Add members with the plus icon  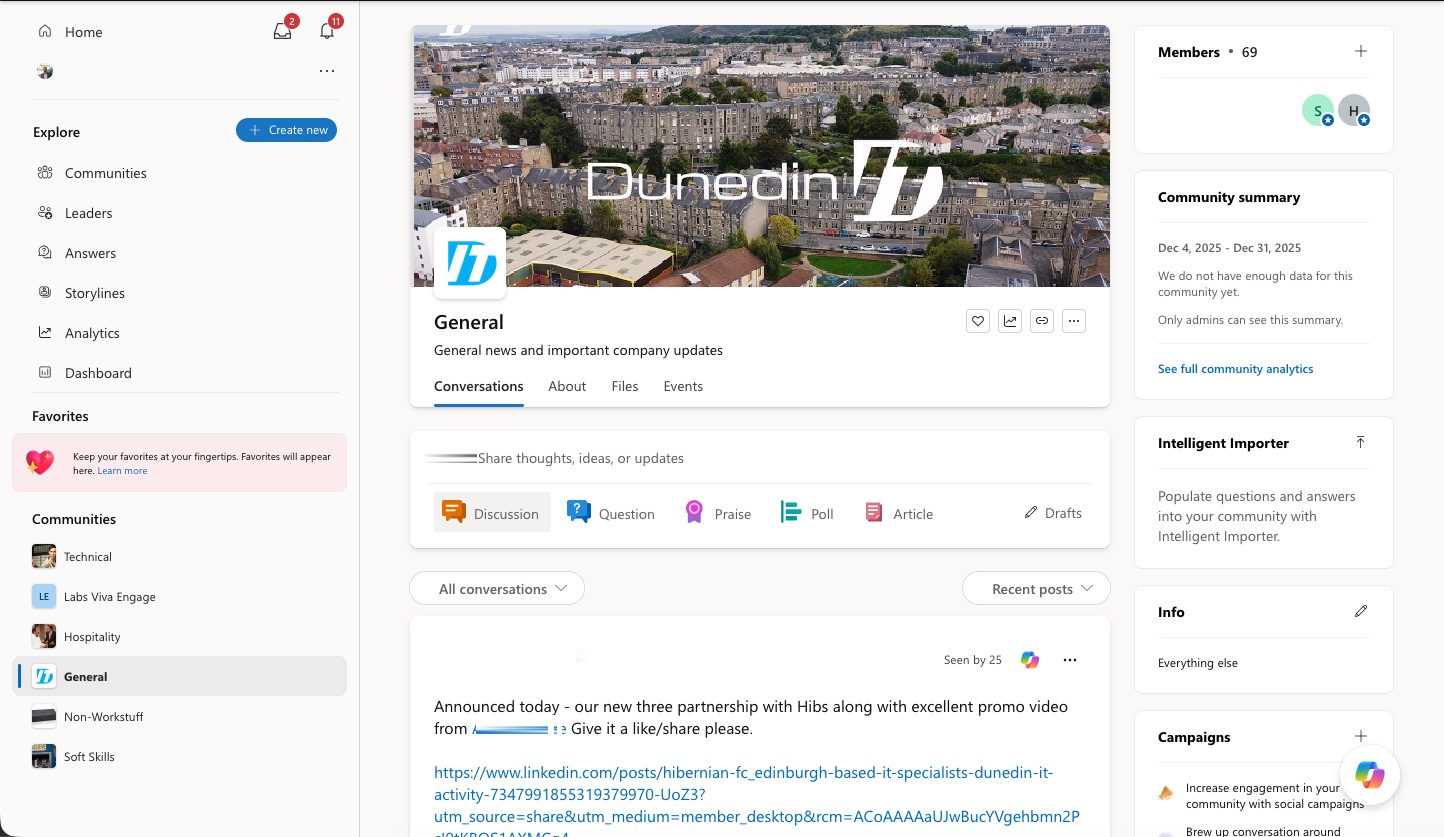point(1361,52)
